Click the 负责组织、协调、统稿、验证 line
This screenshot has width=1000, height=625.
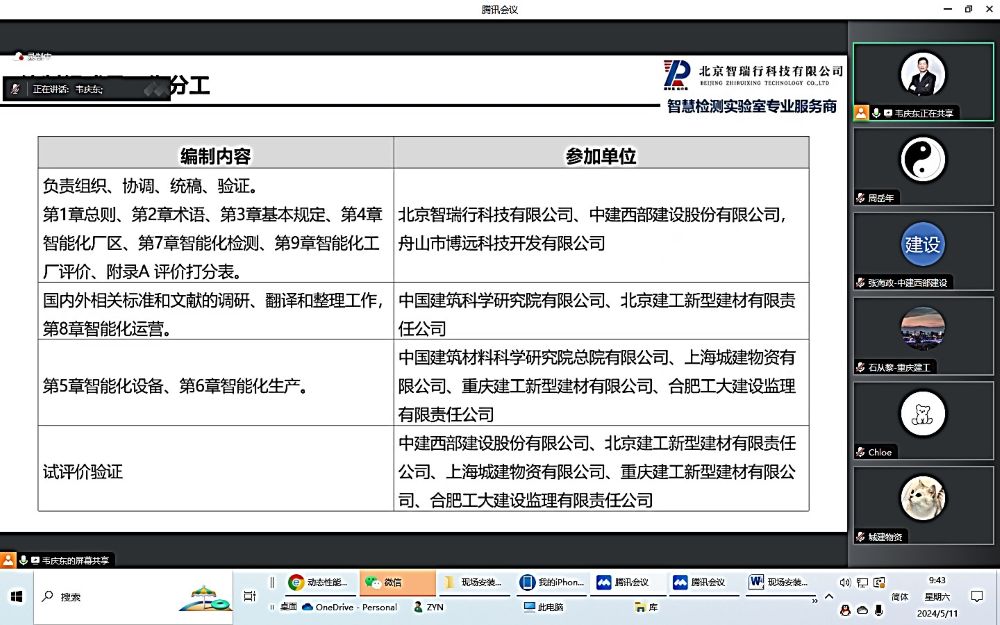[150, 186]
